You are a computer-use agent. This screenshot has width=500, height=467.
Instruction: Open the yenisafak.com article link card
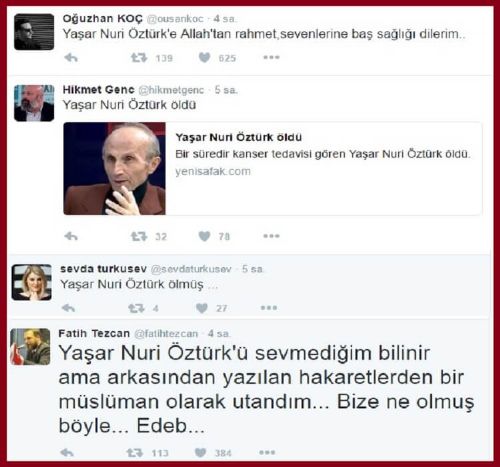[x=273, y=168]
